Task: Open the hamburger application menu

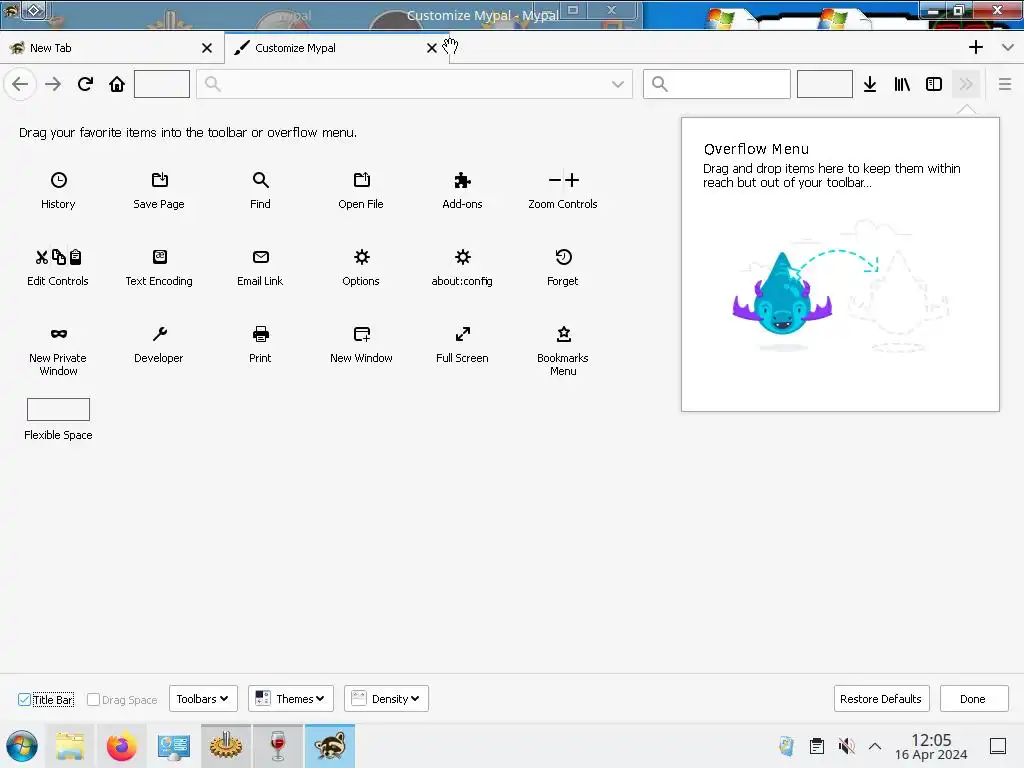Action: coord(1005,84)
